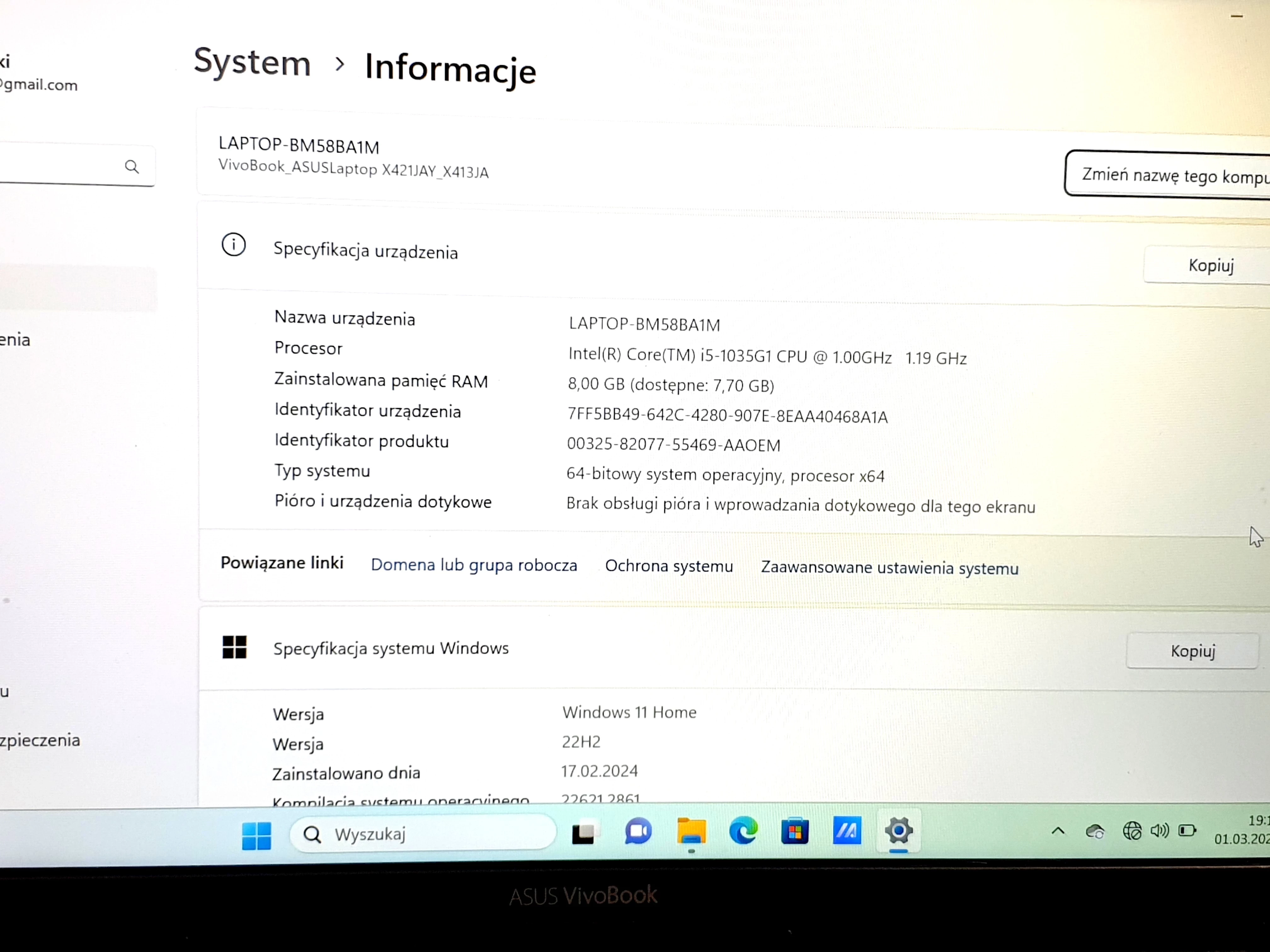Select device ID 7FF5BB49-642C-4280-907E-8EAA40468A1A
Screen dimensions: 1270x952
727,416
